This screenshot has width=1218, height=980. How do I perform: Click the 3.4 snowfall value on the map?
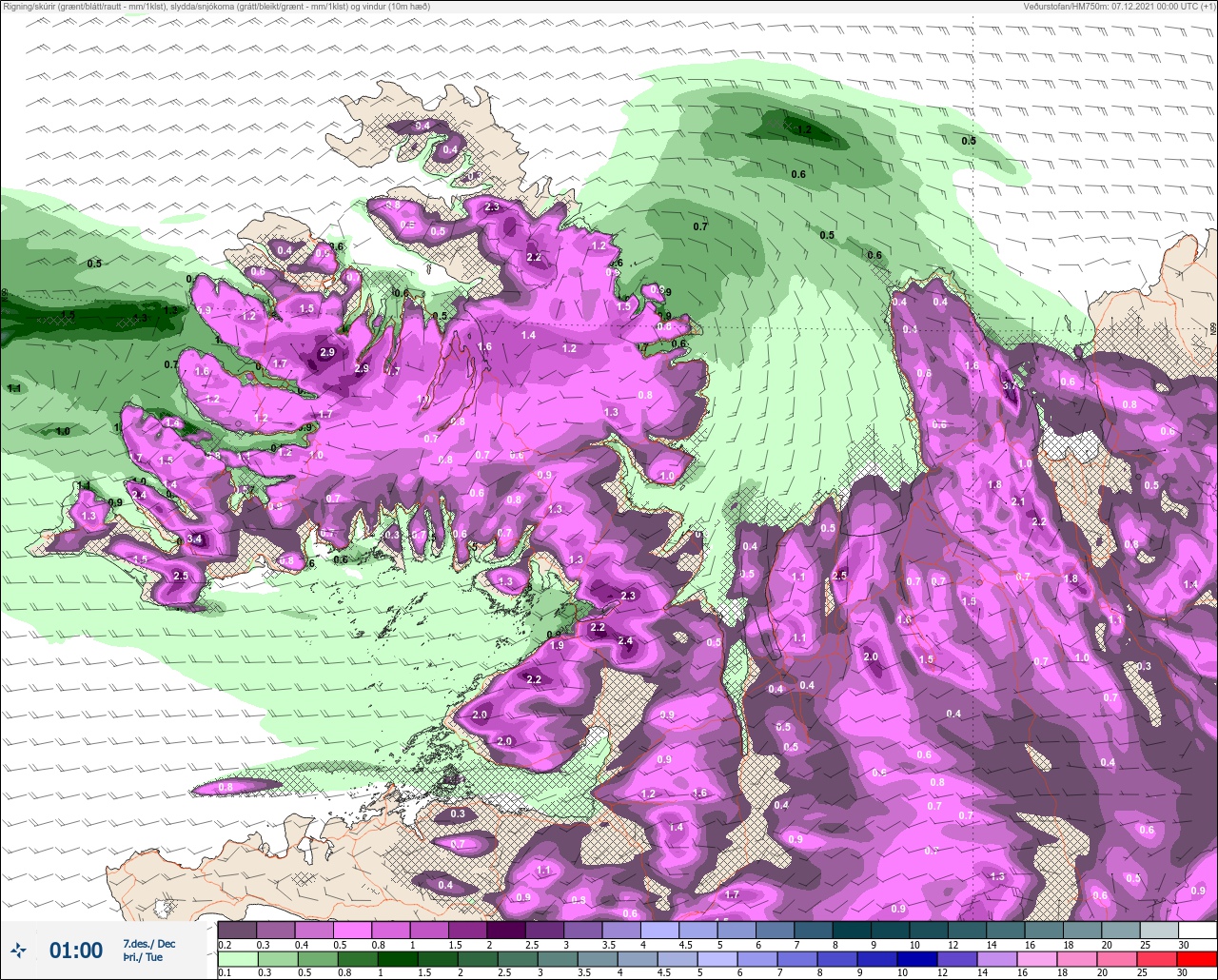(x=196, y=539)
